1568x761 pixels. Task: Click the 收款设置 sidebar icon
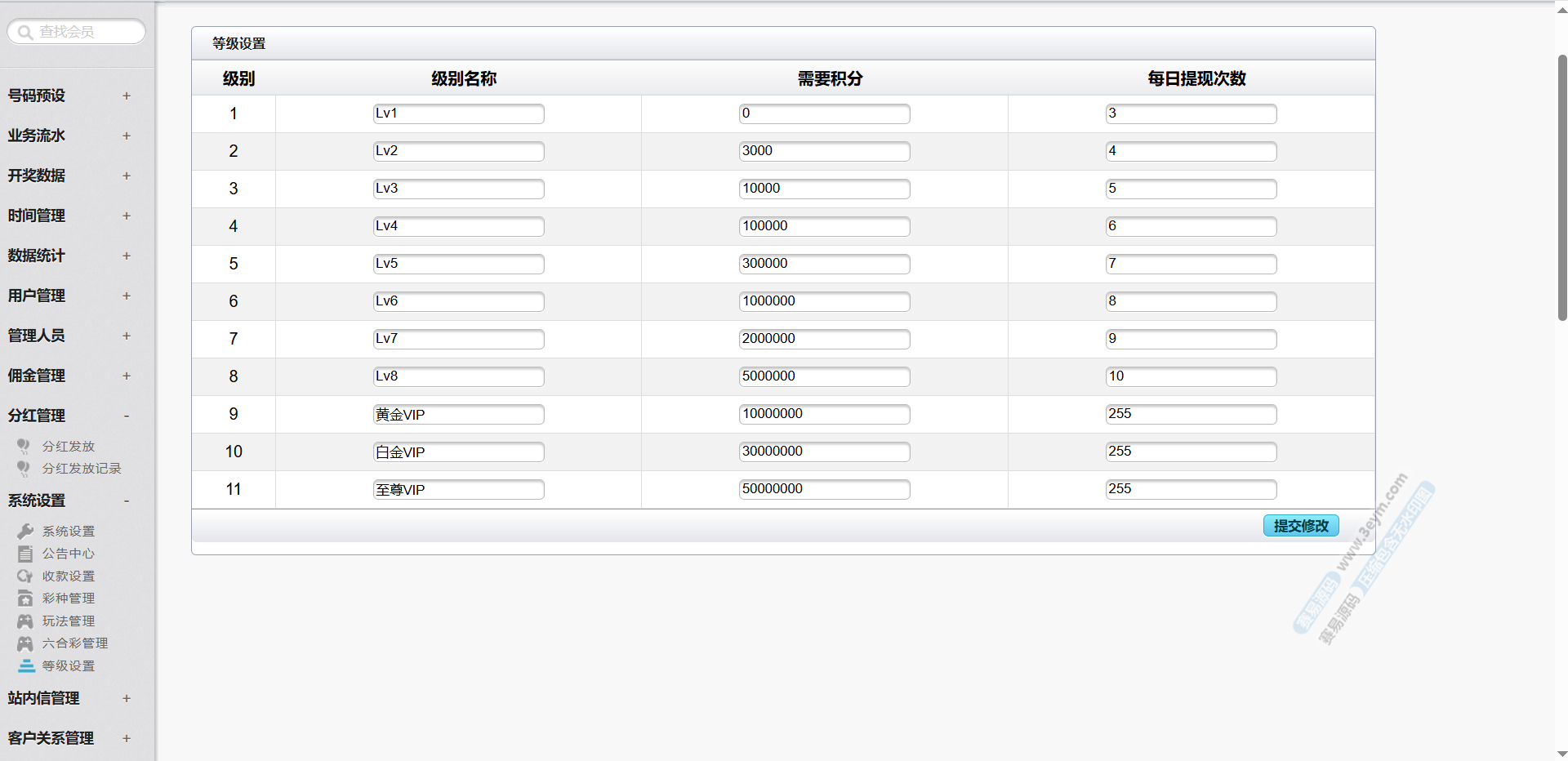point(25,576)
